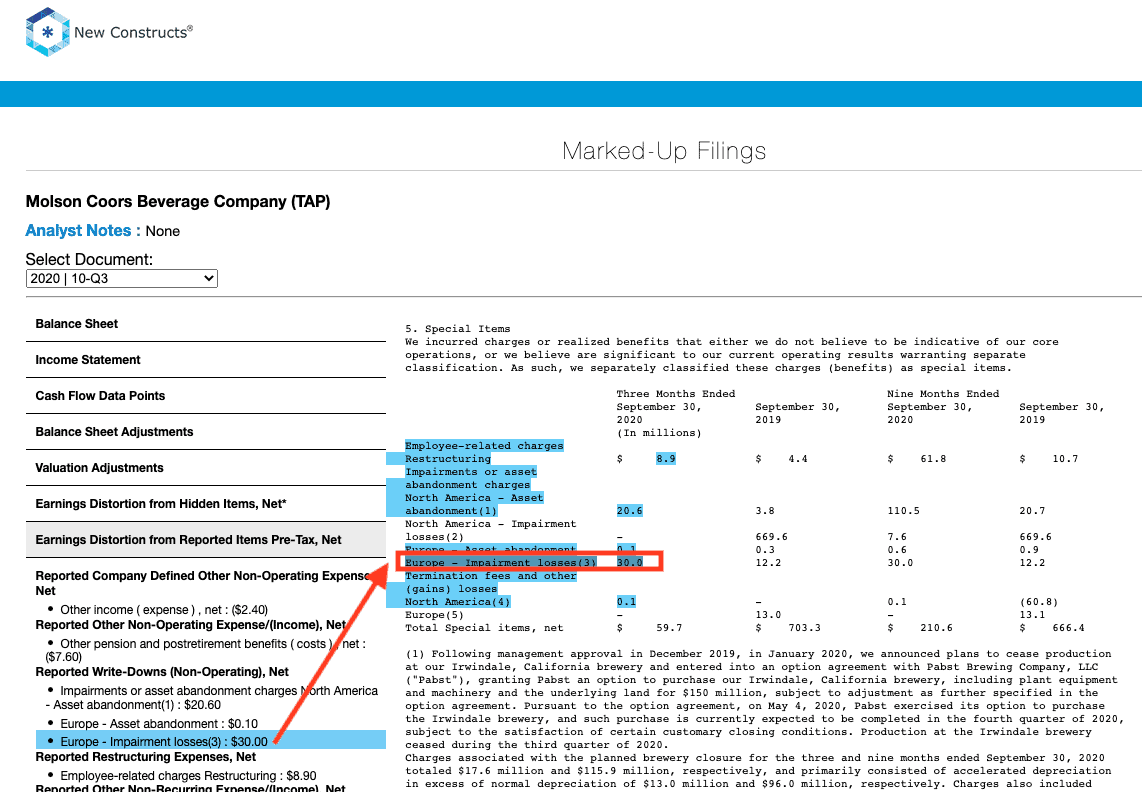Select Earnings Distortion from Reported Items Pre-Tax, Net
Screen dimensions: 1142x792
tap(206, 540)
